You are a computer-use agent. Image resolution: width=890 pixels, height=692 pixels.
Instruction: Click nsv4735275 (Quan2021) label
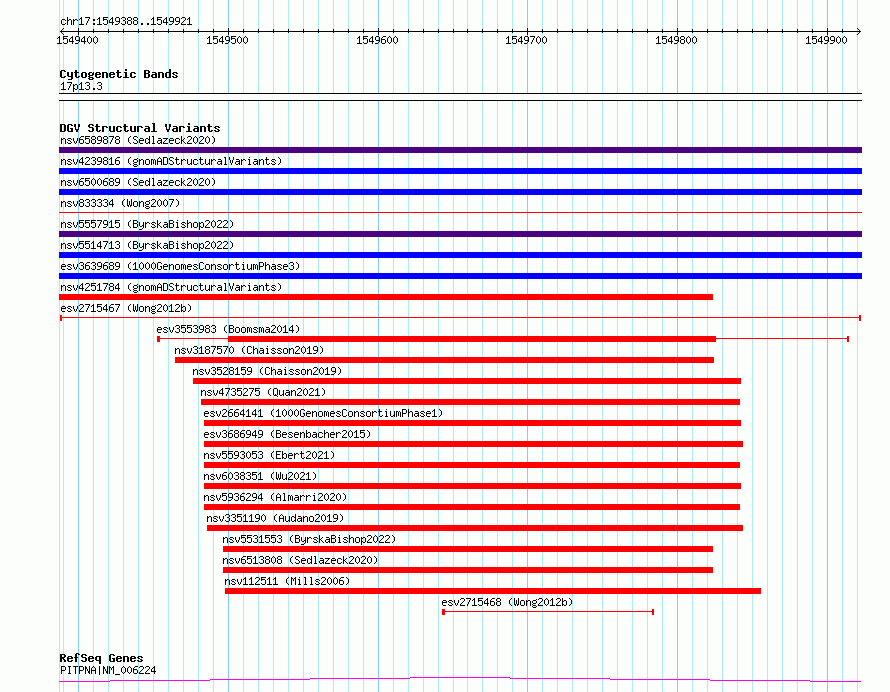click(263, 392)
